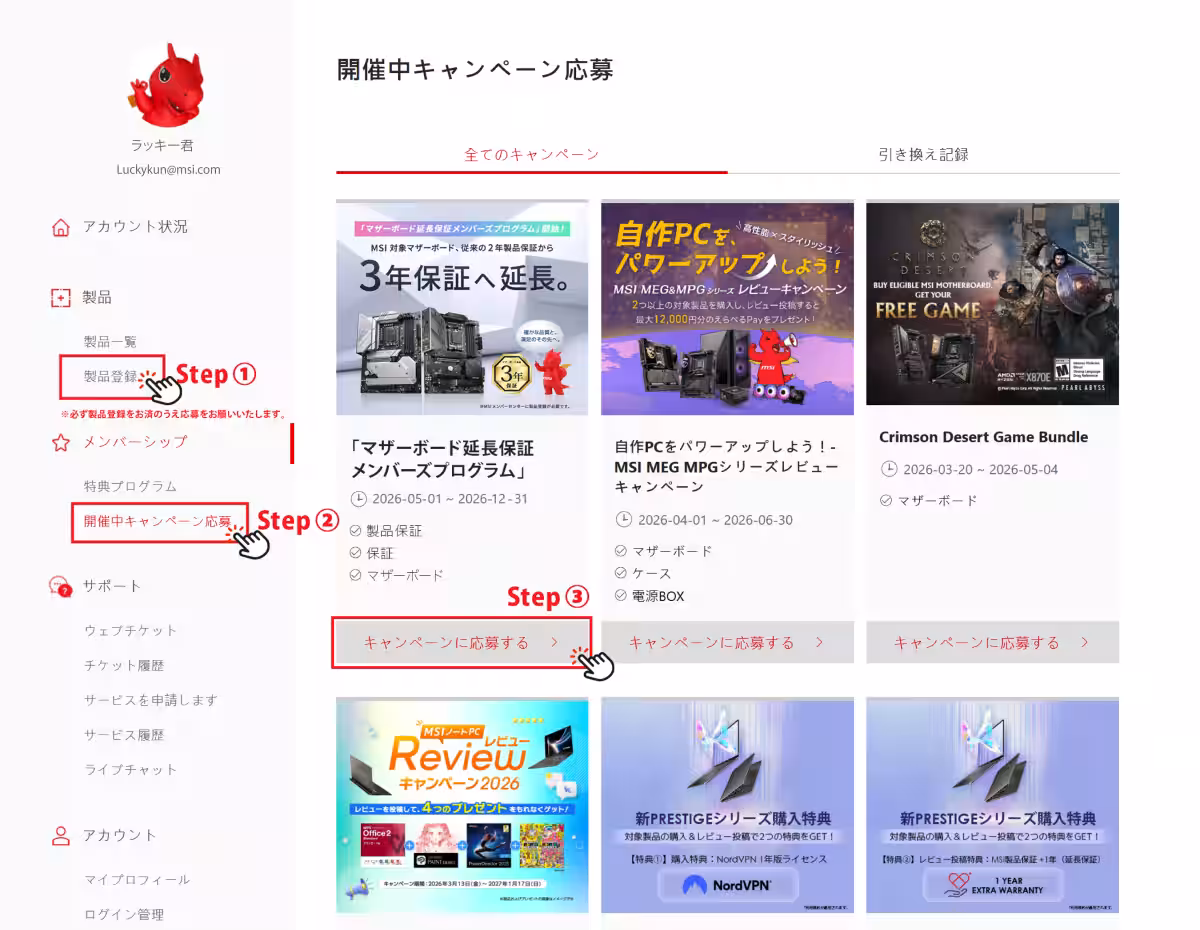This screenshot has height=930, width=1200.
Task: Open the PRESTIGE 1 Year Extra Warranty banner
Action: [992, 806]
